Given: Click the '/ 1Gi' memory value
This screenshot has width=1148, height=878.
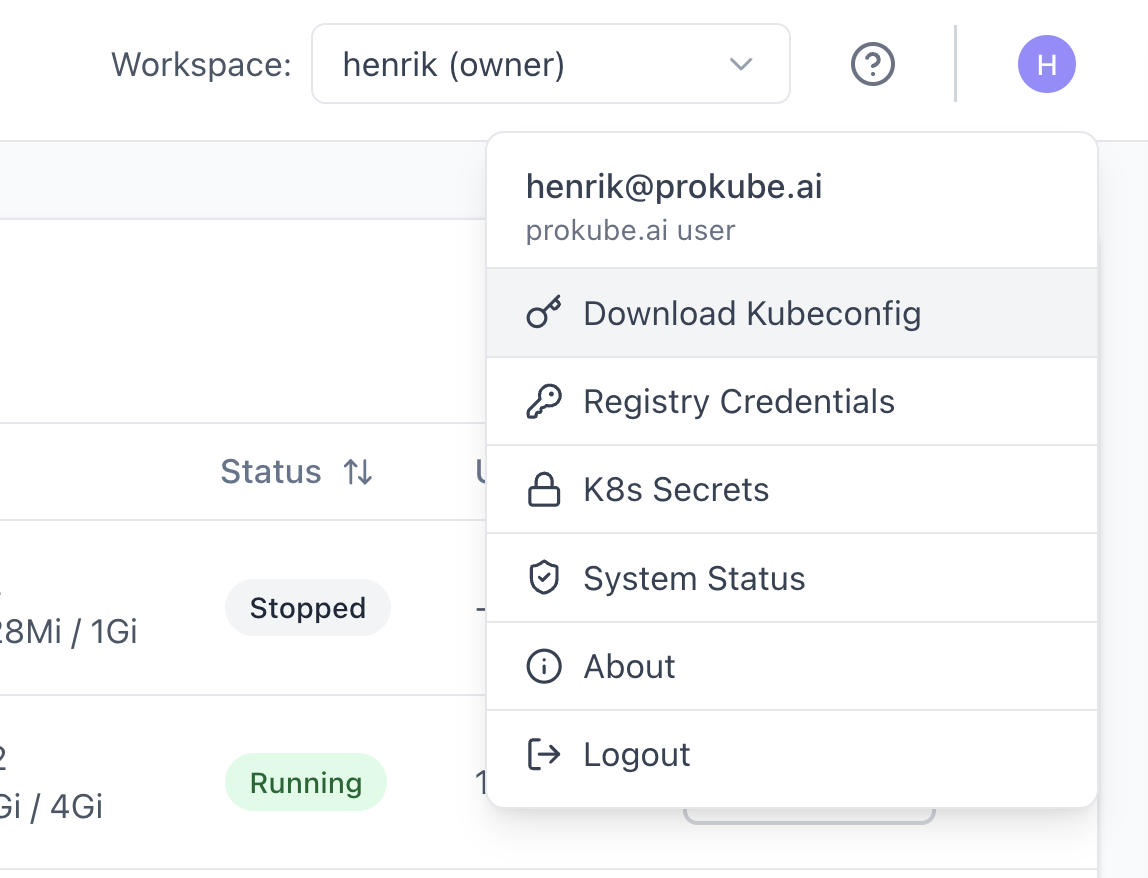Looking at the screenshot, I should click(104, 632).
